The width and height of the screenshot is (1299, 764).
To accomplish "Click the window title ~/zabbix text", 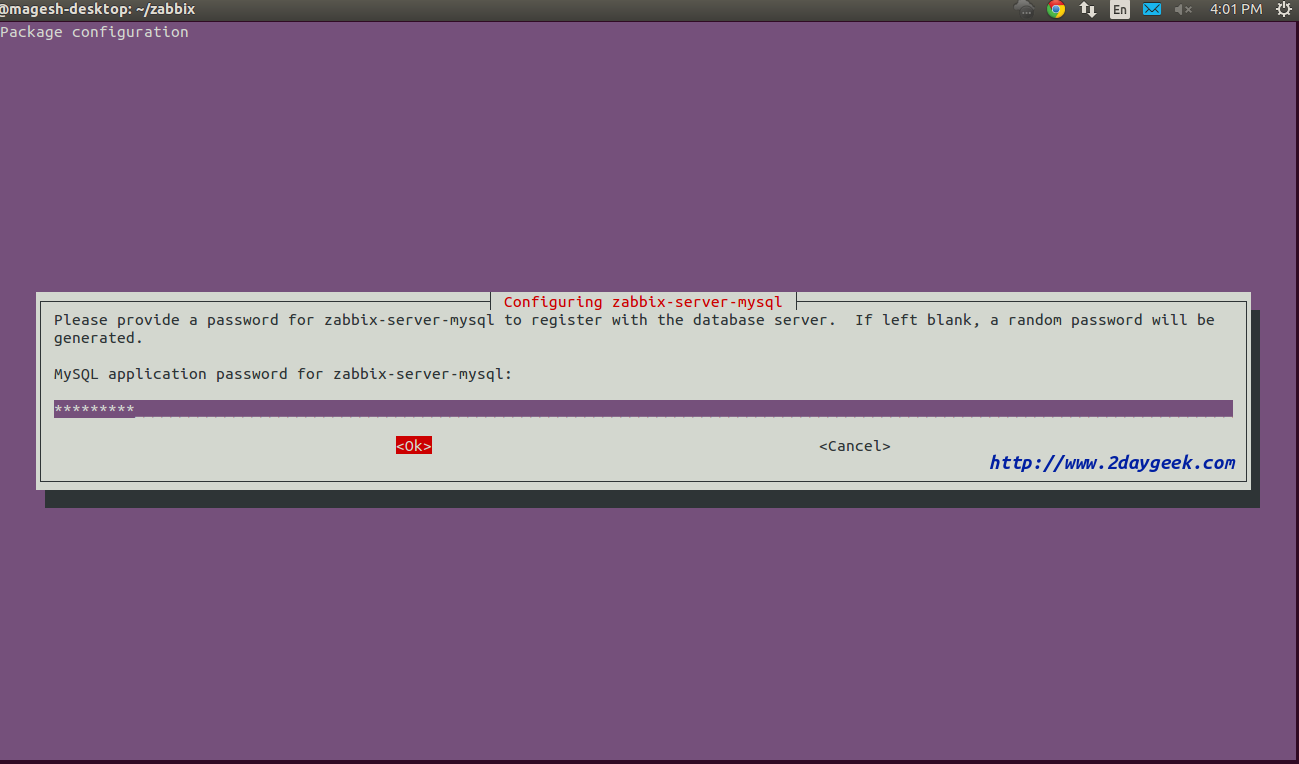I will pyautogui.click(x=166, y=9).
